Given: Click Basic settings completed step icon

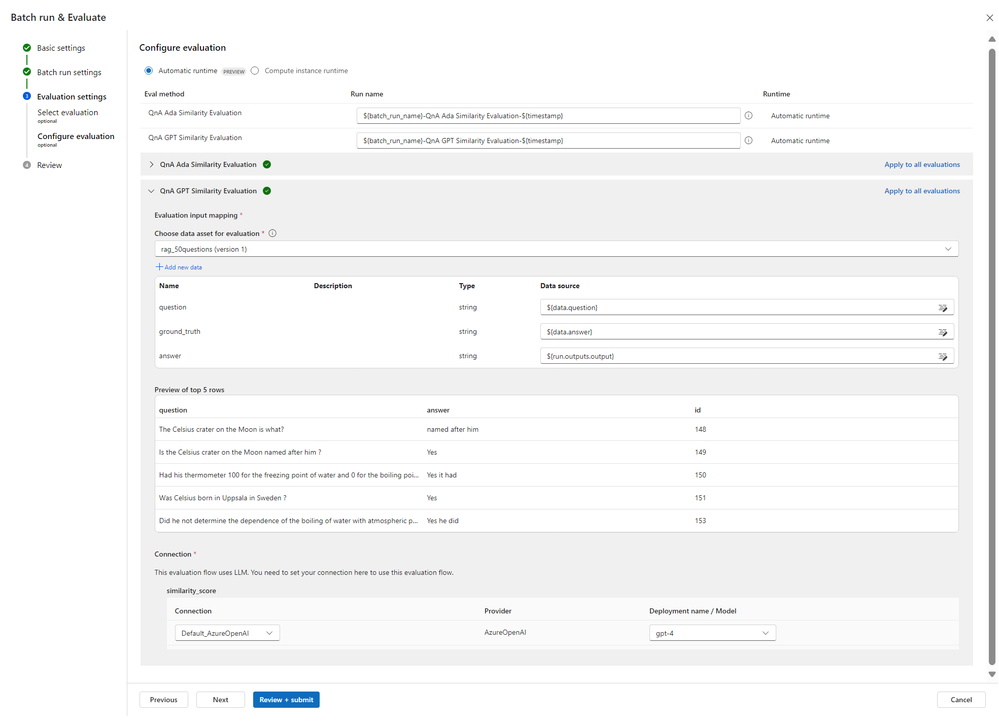Looking at the screenshot, I should [x=27, y=48].
